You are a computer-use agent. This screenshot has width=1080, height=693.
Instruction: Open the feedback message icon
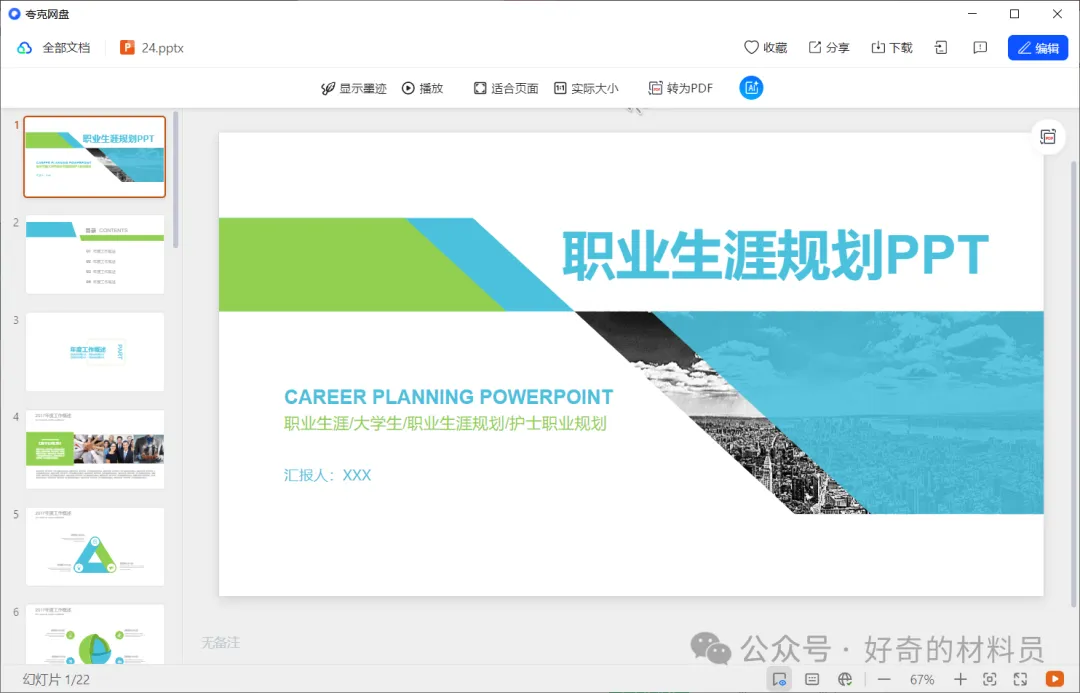click(x=980, y=48)
